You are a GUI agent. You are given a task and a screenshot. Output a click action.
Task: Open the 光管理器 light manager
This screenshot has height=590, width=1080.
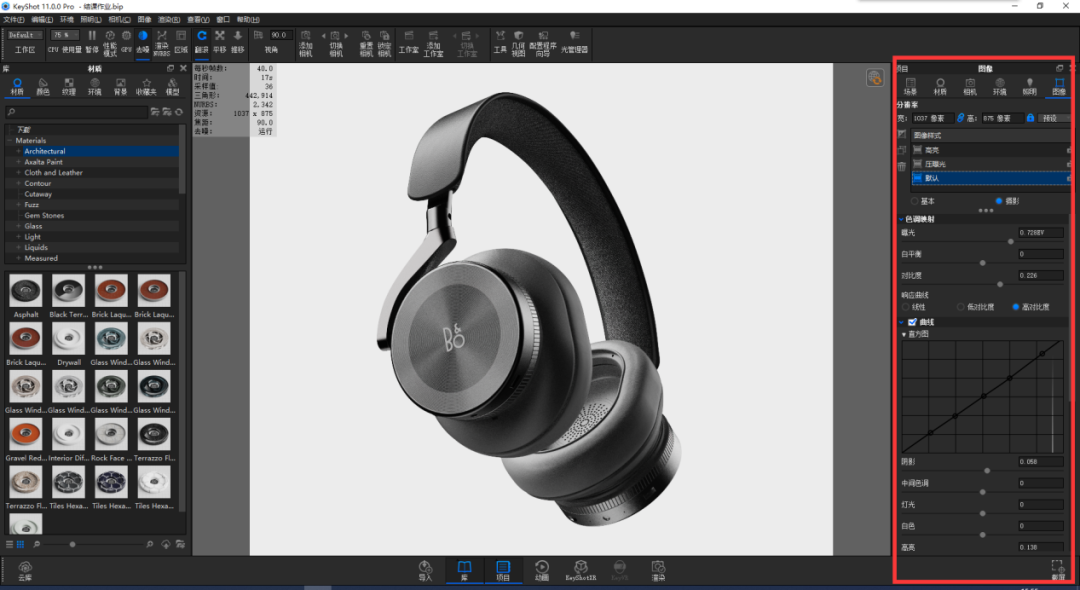574,40
